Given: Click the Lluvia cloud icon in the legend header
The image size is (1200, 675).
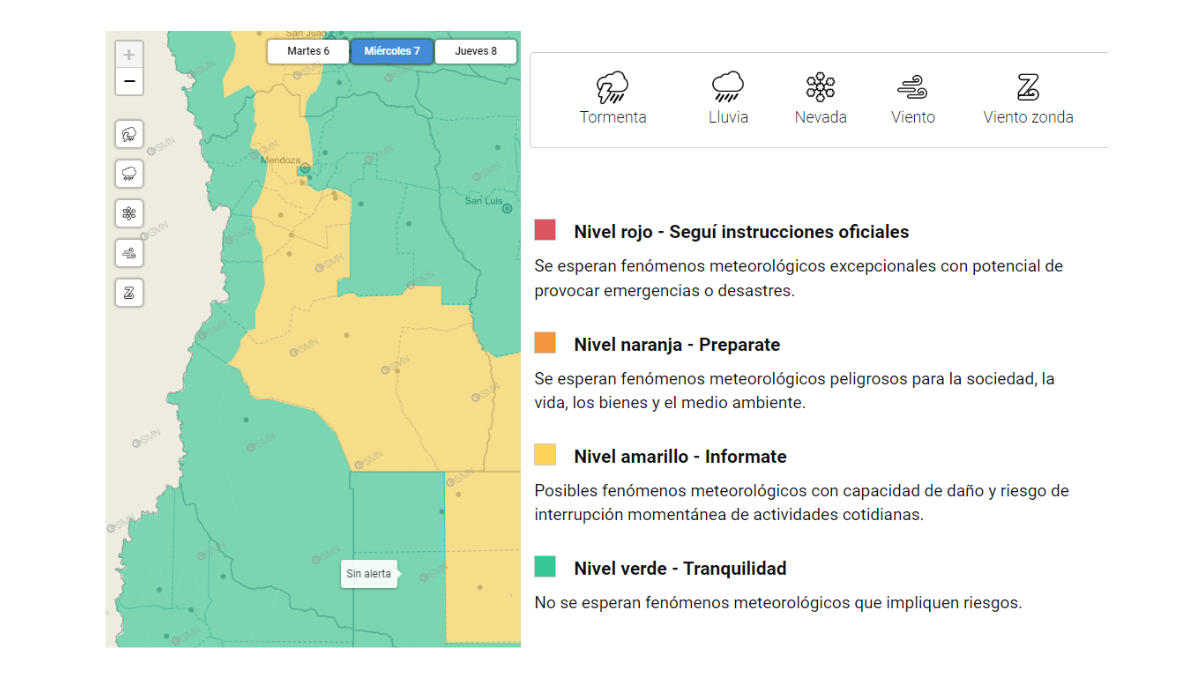Looking at the screenshot, I should [727, 87].
